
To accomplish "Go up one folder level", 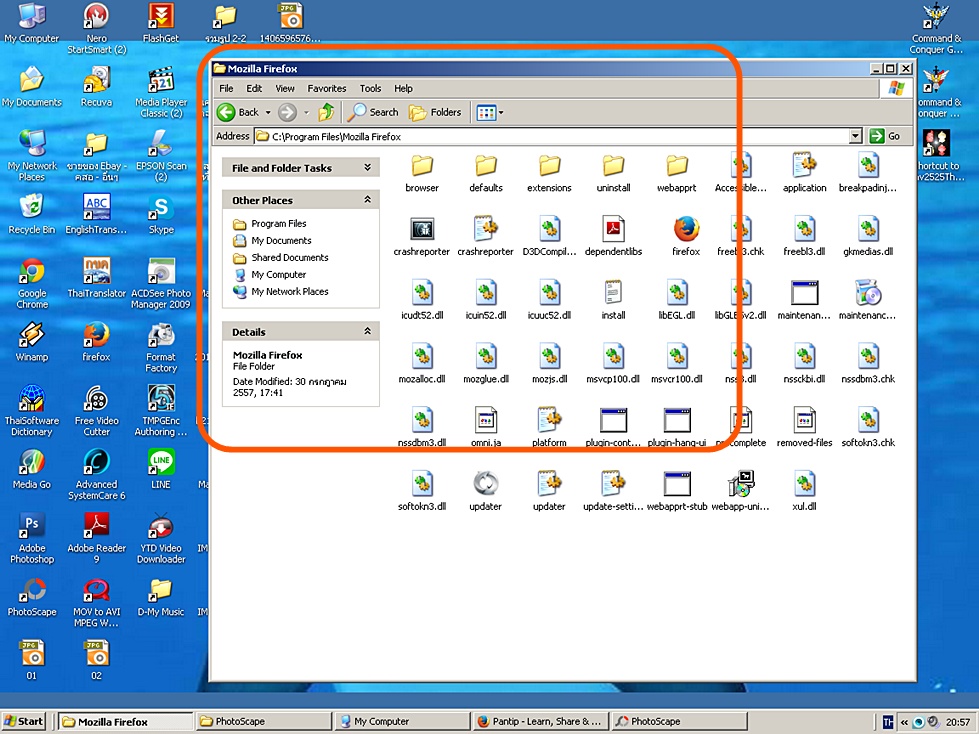I will coord(326,112).
